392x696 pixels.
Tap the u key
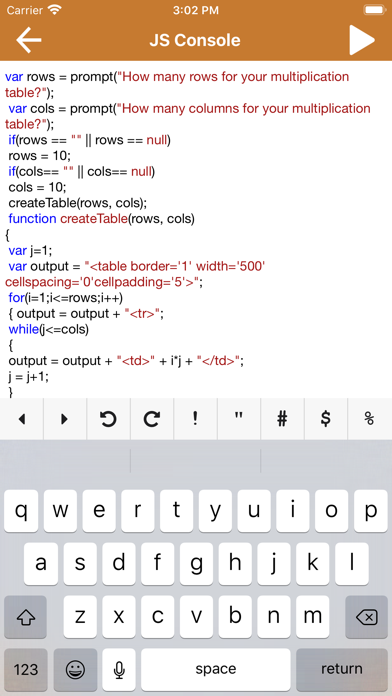[254, 510]
